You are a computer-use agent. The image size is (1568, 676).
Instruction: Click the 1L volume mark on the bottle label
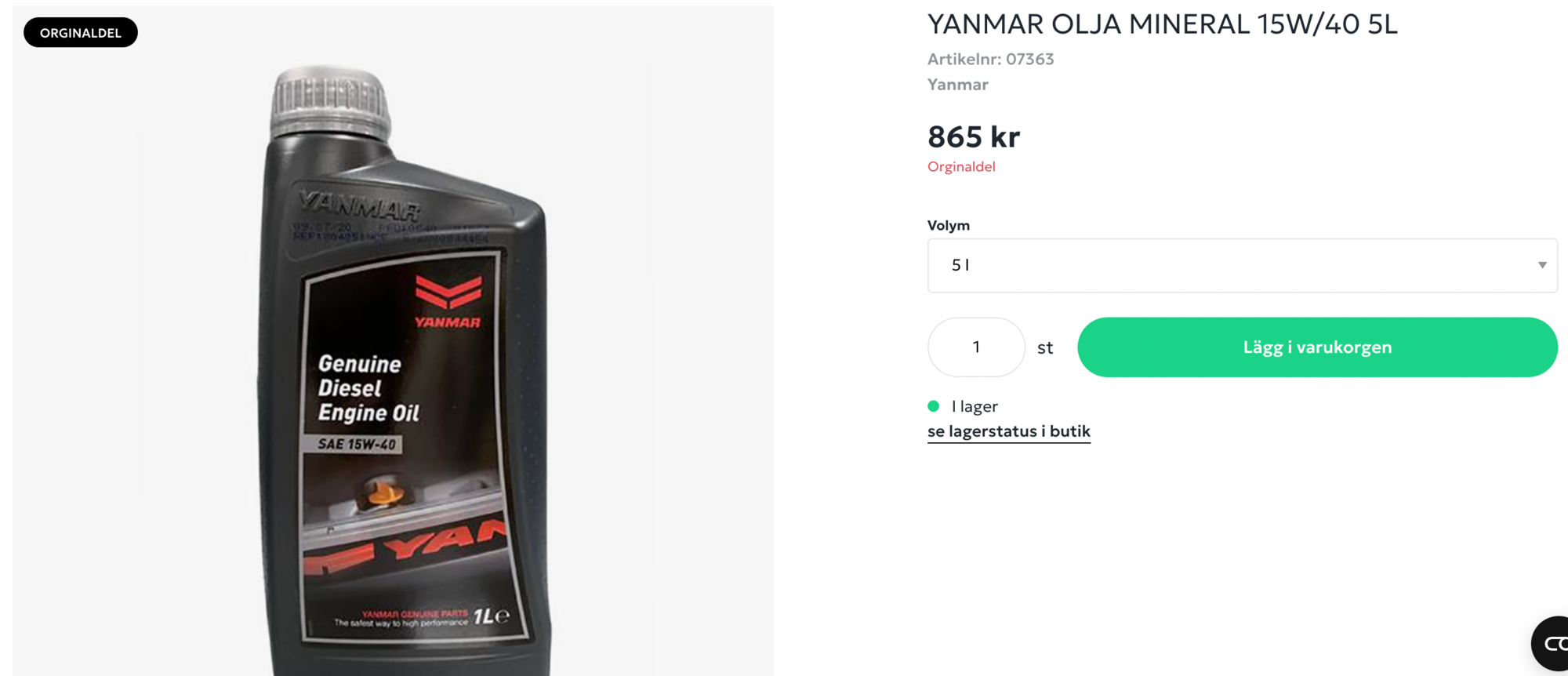490,616
